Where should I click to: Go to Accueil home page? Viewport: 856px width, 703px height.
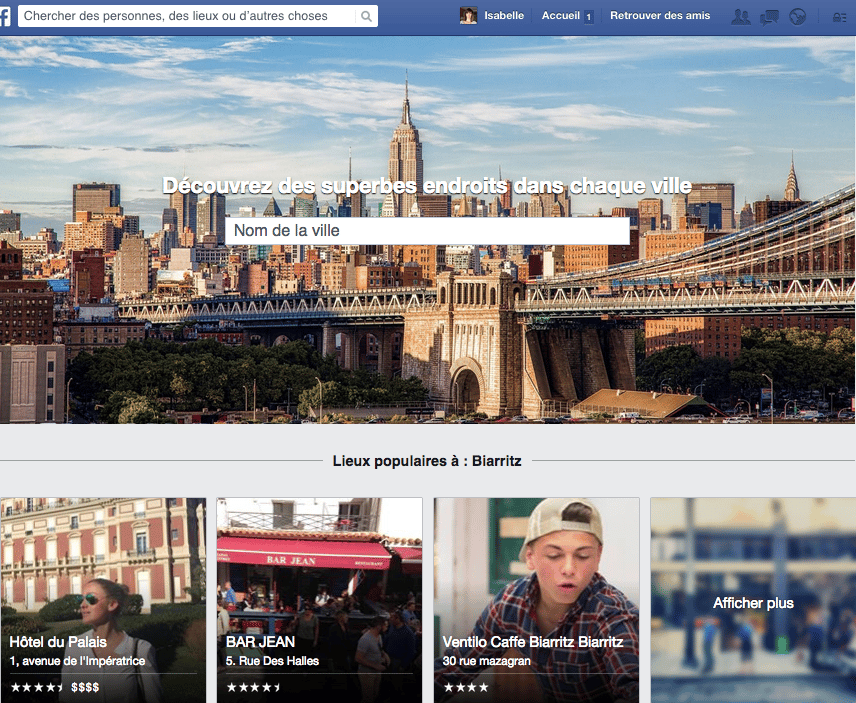click(x=560, y=16)
